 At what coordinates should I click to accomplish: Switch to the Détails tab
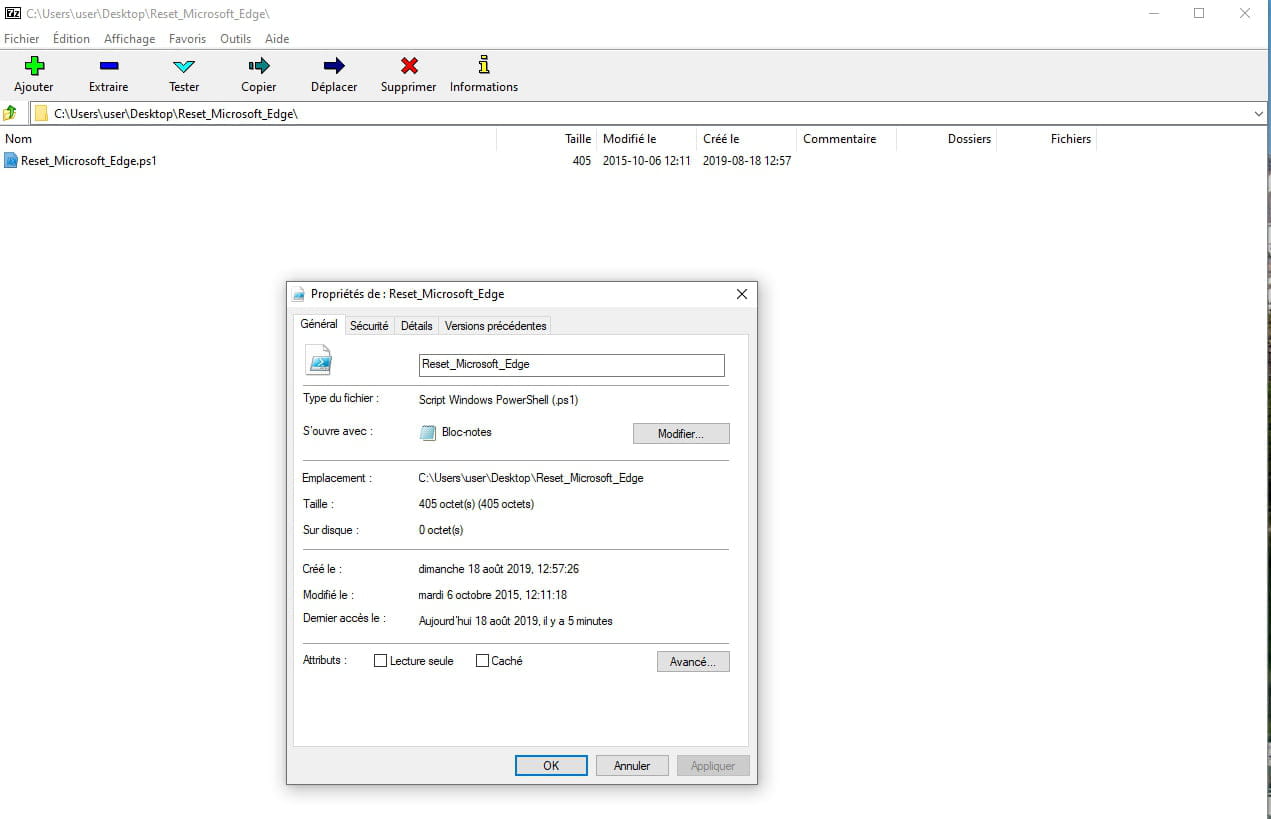(417, 326)
